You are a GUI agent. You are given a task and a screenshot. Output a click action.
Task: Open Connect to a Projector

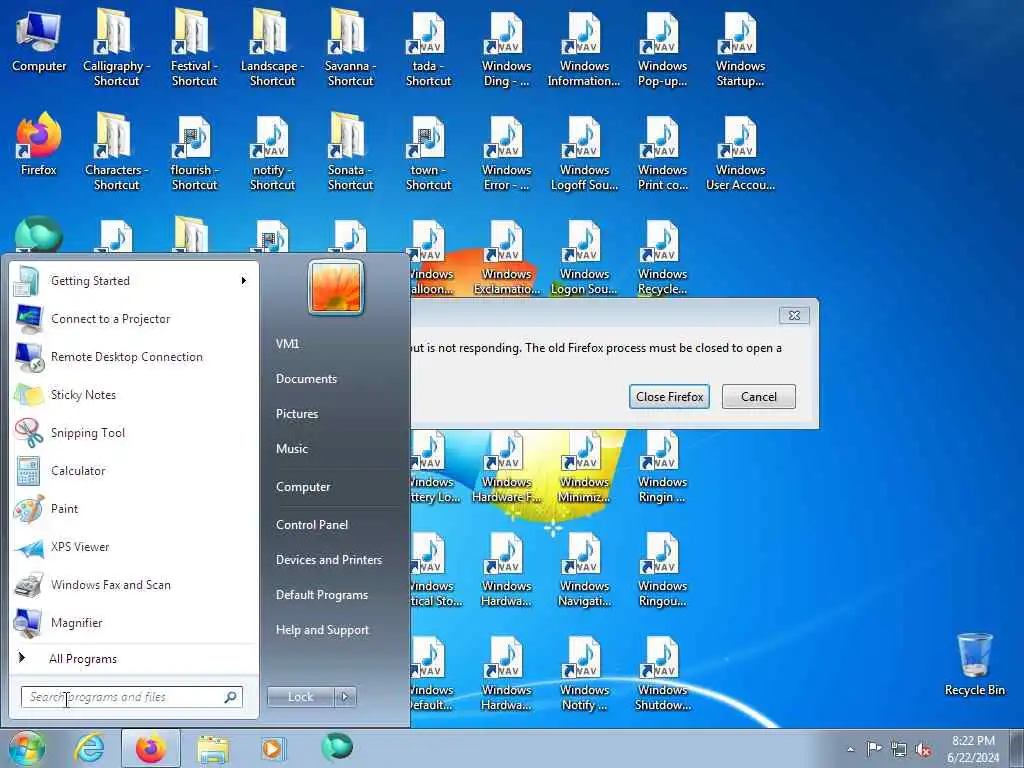(134, 319)
